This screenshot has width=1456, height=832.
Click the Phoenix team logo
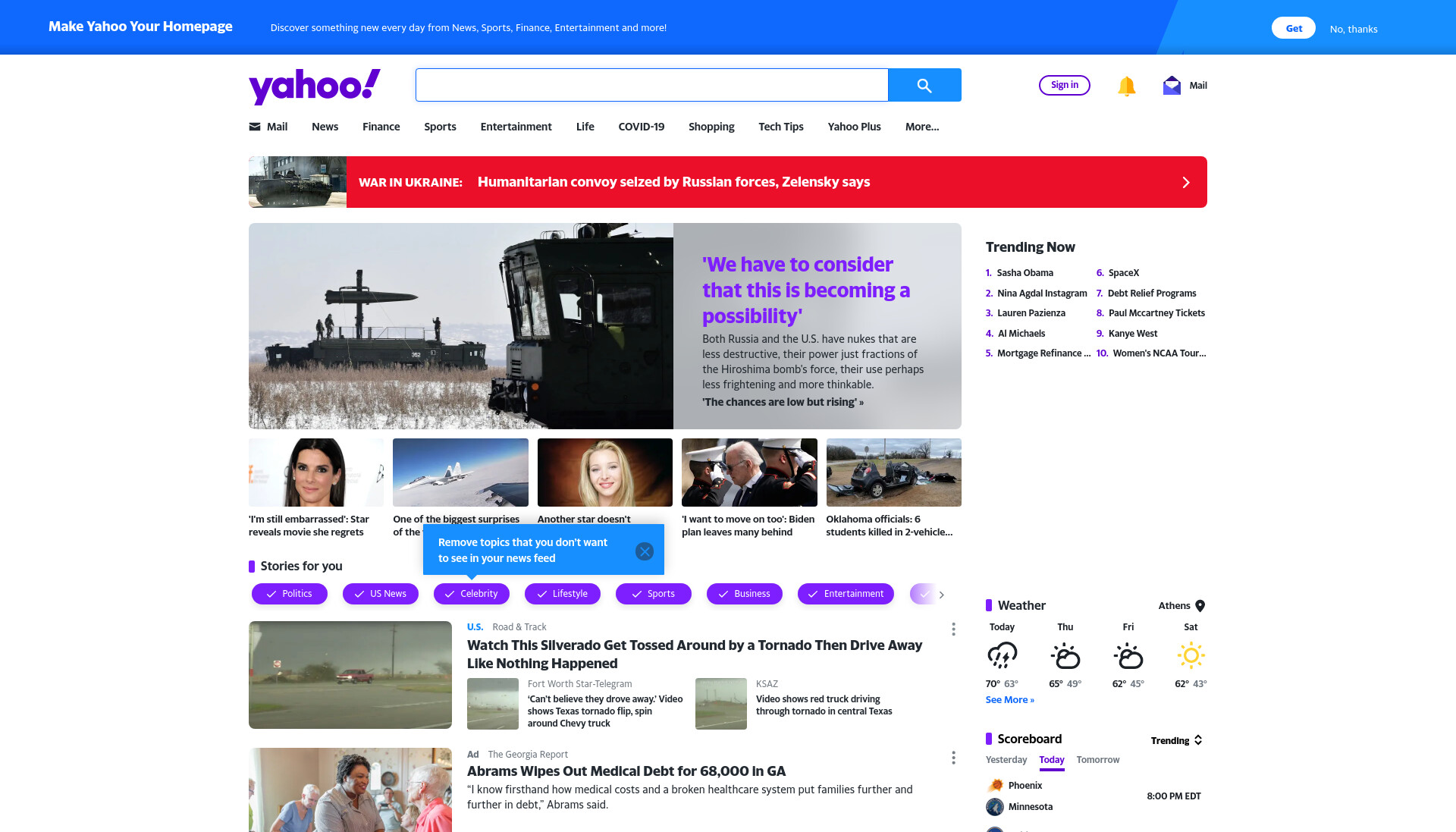pos(995,786)
